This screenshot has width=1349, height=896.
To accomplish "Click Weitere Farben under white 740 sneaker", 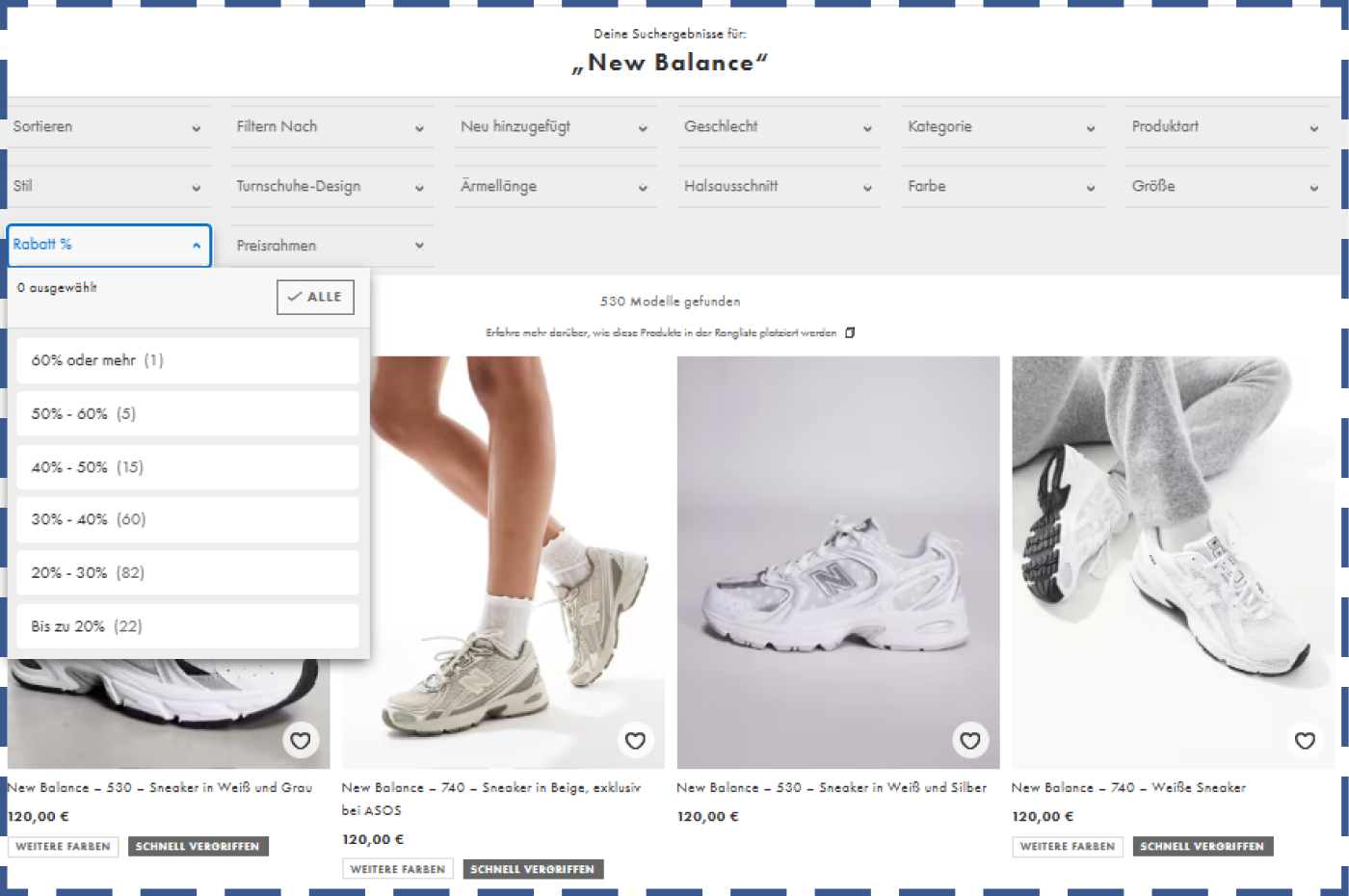I will (x=1067, y=847).
